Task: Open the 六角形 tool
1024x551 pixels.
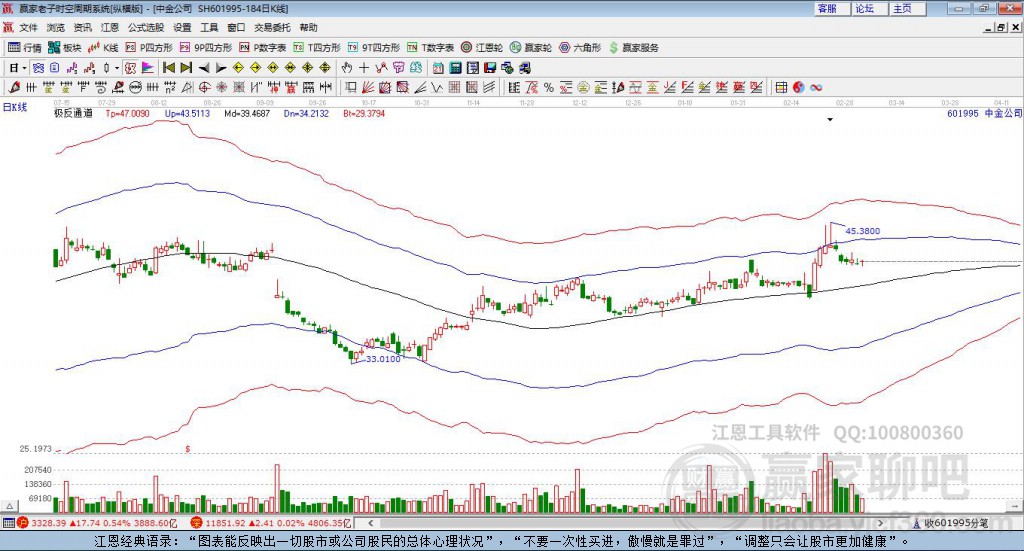Action: tap(580, 48)
